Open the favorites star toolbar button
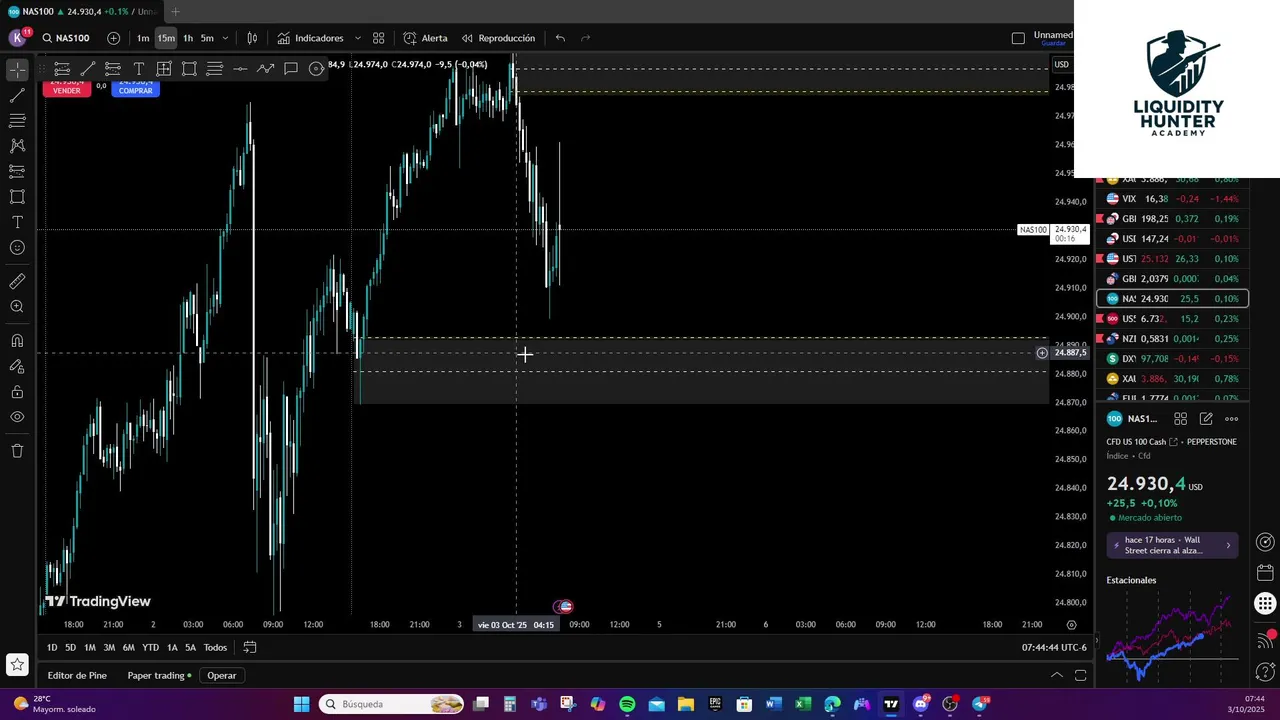This screenshot has width=1280, height=720. [x=17, y=664]
